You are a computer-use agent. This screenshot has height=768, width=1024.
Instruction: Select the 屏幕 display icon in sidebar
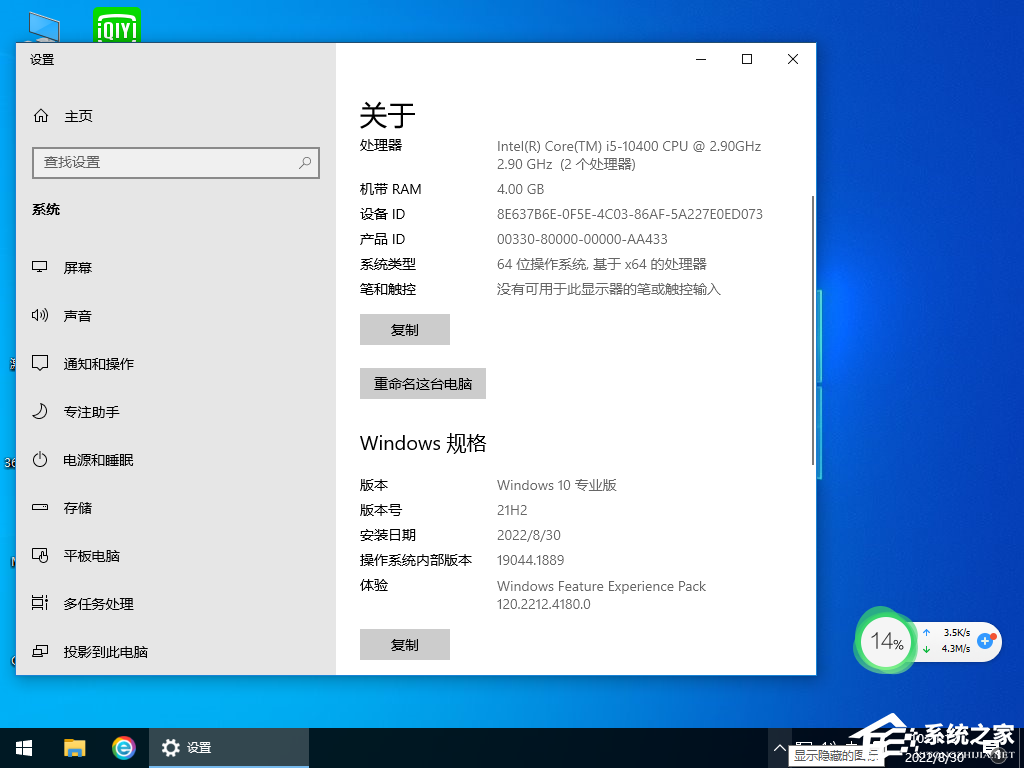[x=41, y=267]
